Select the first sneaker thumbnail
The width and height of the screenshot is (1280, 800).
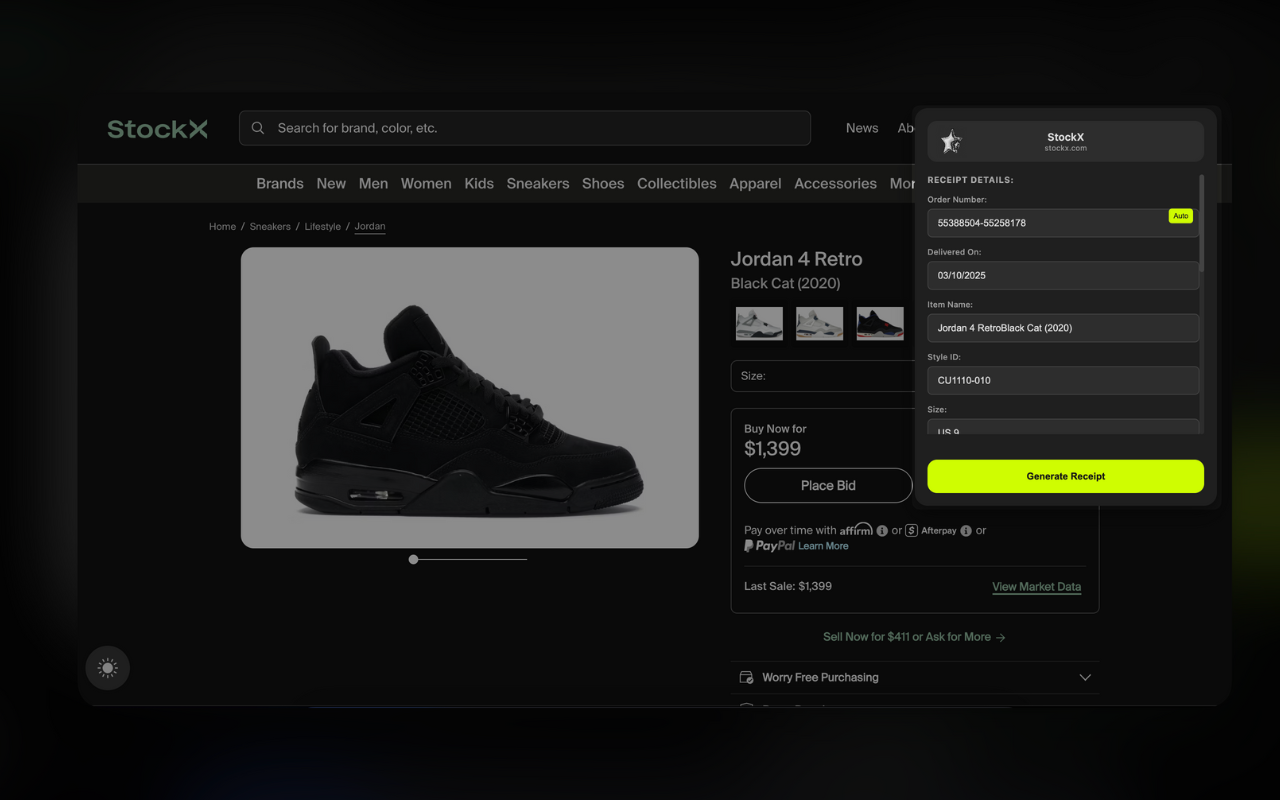759,323
